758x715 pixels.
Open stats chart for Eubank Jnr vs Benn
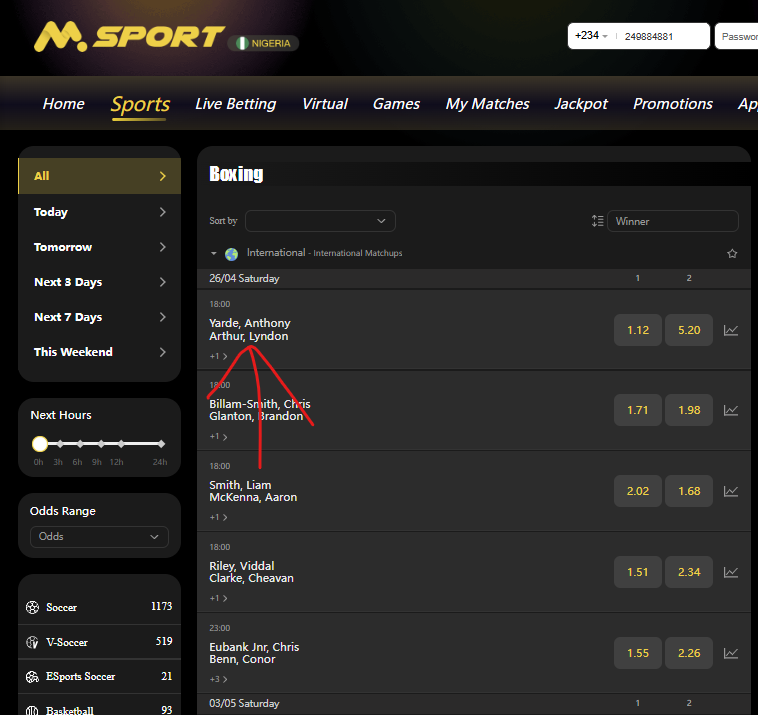tap(731, 653)
